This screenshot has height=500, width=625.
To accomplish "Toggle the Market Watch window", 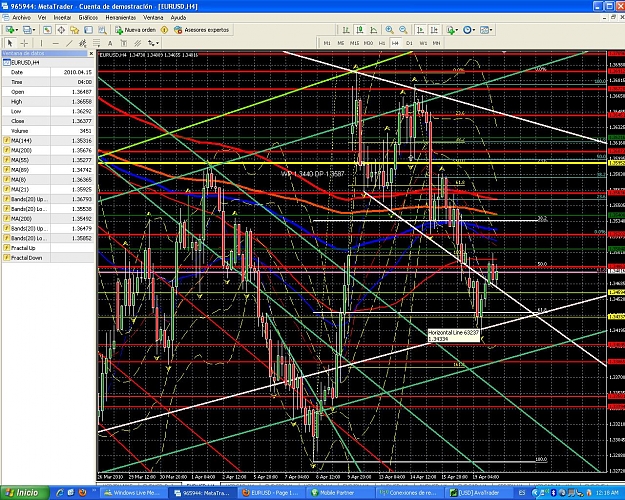I will point(47,30).
